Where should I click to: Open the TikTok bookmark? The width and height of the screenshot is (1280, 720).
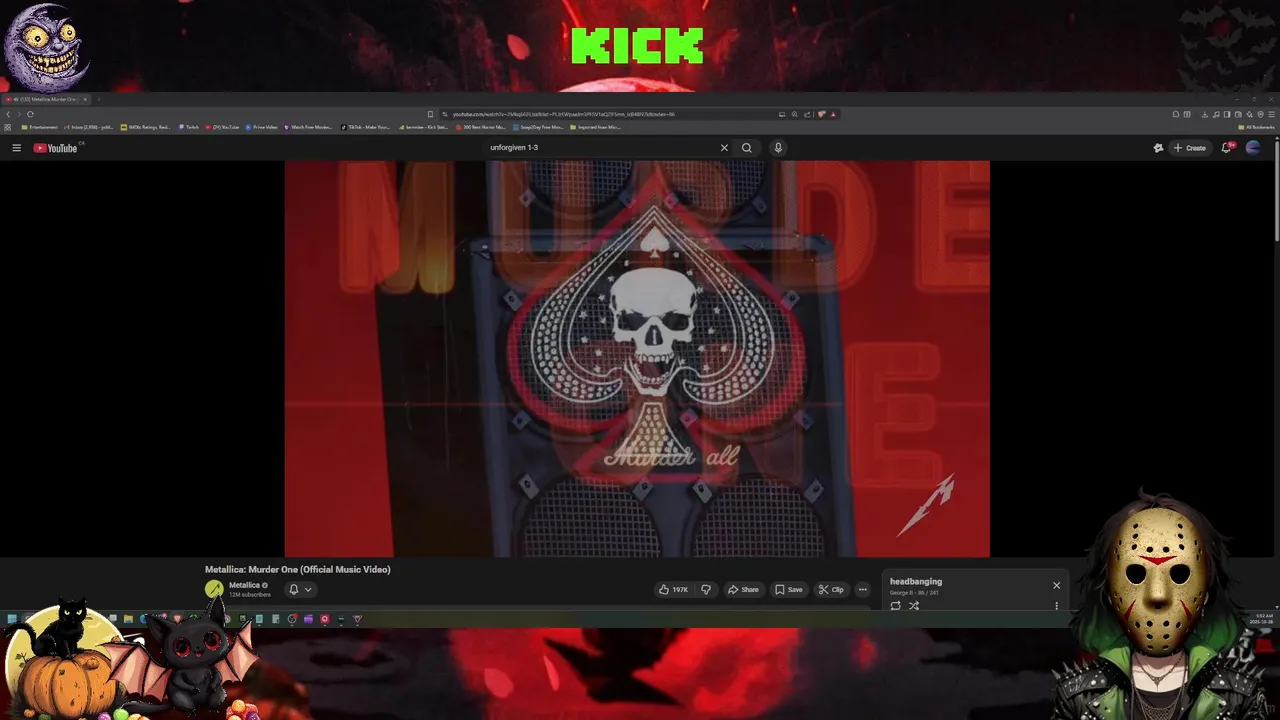click(x=365, y=127)
